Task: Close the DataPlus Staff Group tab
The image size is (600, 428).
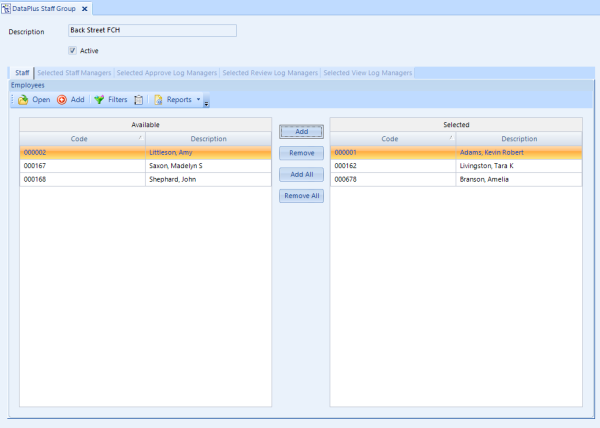Action: 85,8
